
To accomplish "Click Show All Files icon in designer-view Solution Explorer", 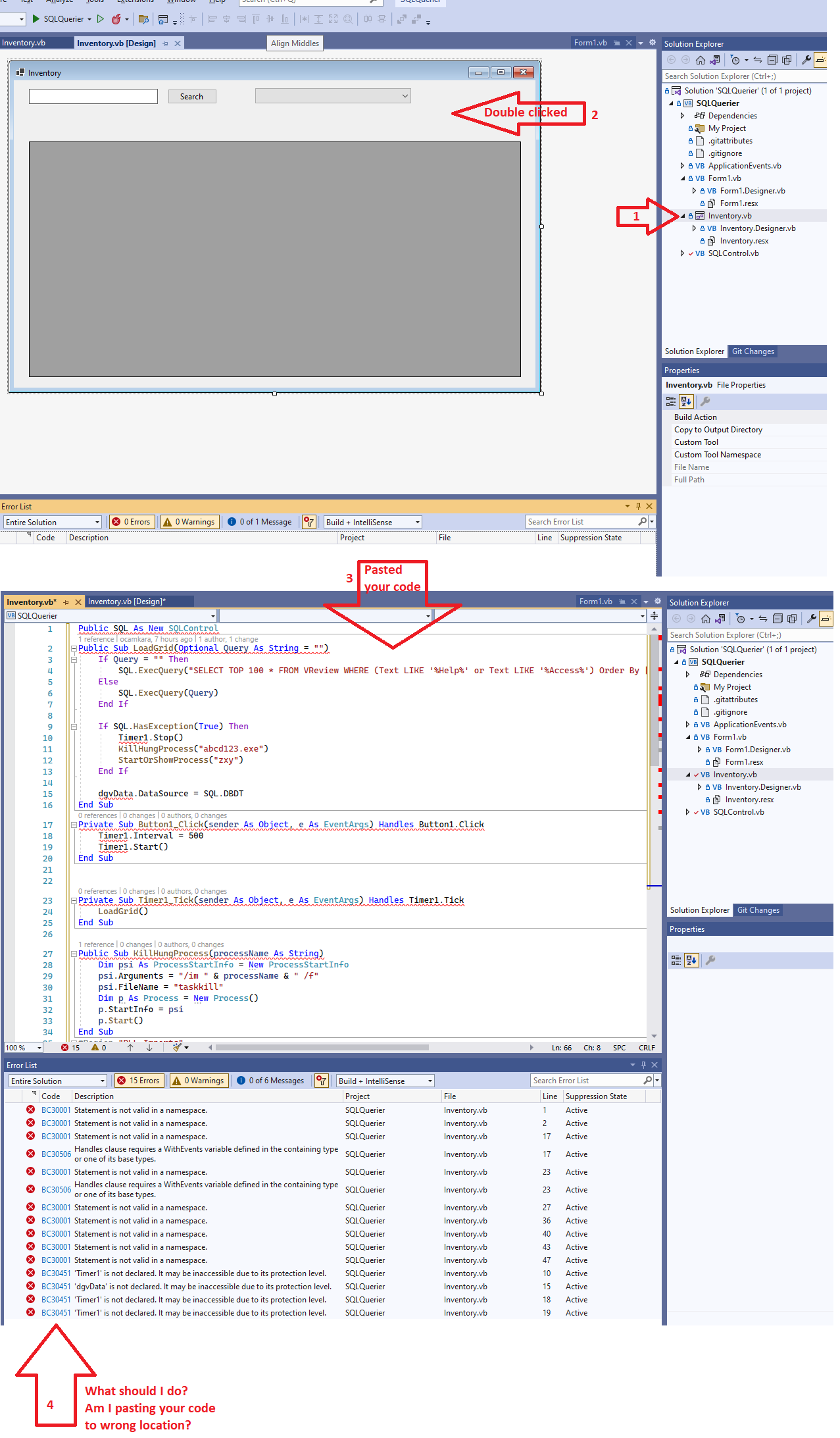I will coord(787,60).
